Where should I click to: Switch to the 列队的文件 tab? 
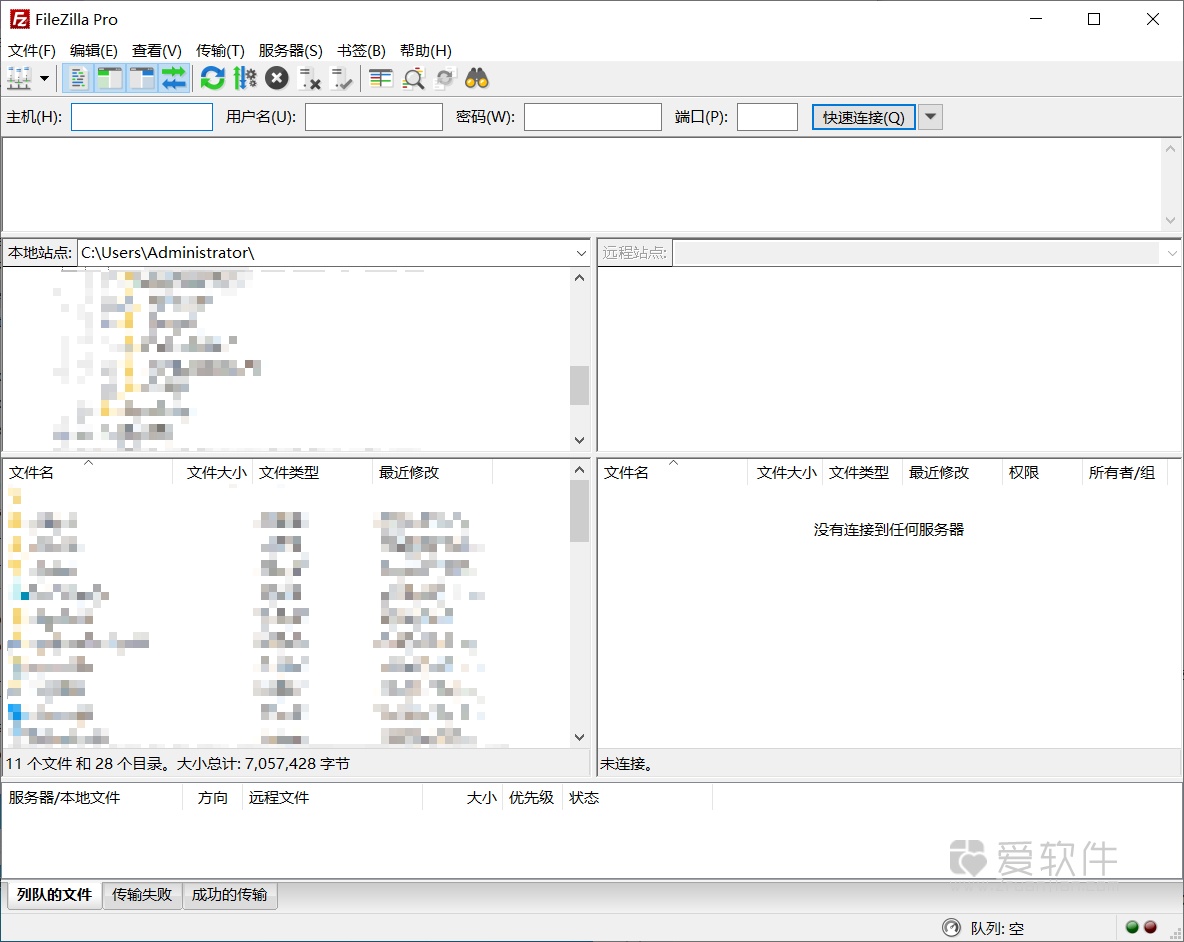coord(54,894)
